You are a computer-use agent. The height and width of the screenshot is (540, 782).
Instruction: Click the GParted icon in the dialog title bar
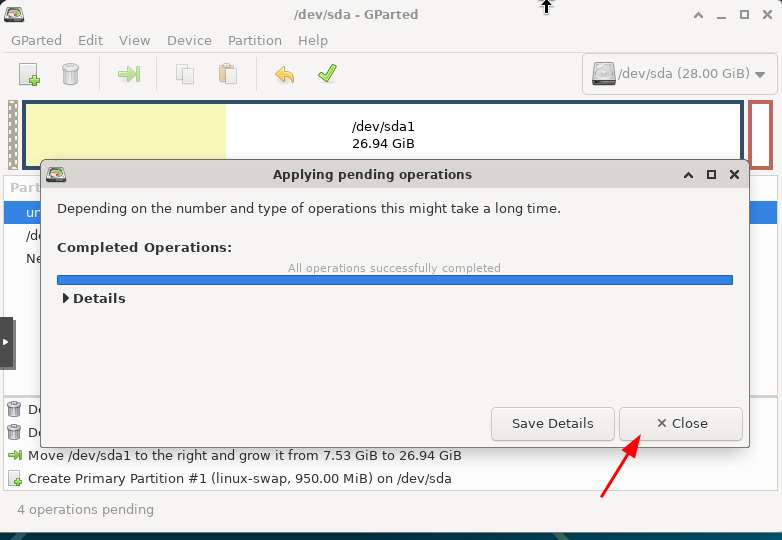coord(57,174)
